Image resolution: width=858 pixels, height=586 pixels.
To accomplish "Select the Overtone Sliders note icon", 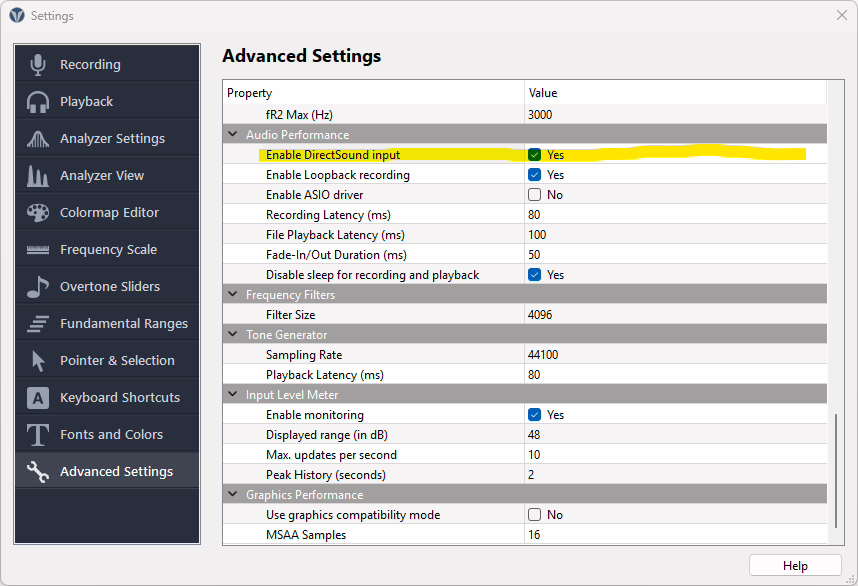I will pyautogui.click(x=37, y=286).
